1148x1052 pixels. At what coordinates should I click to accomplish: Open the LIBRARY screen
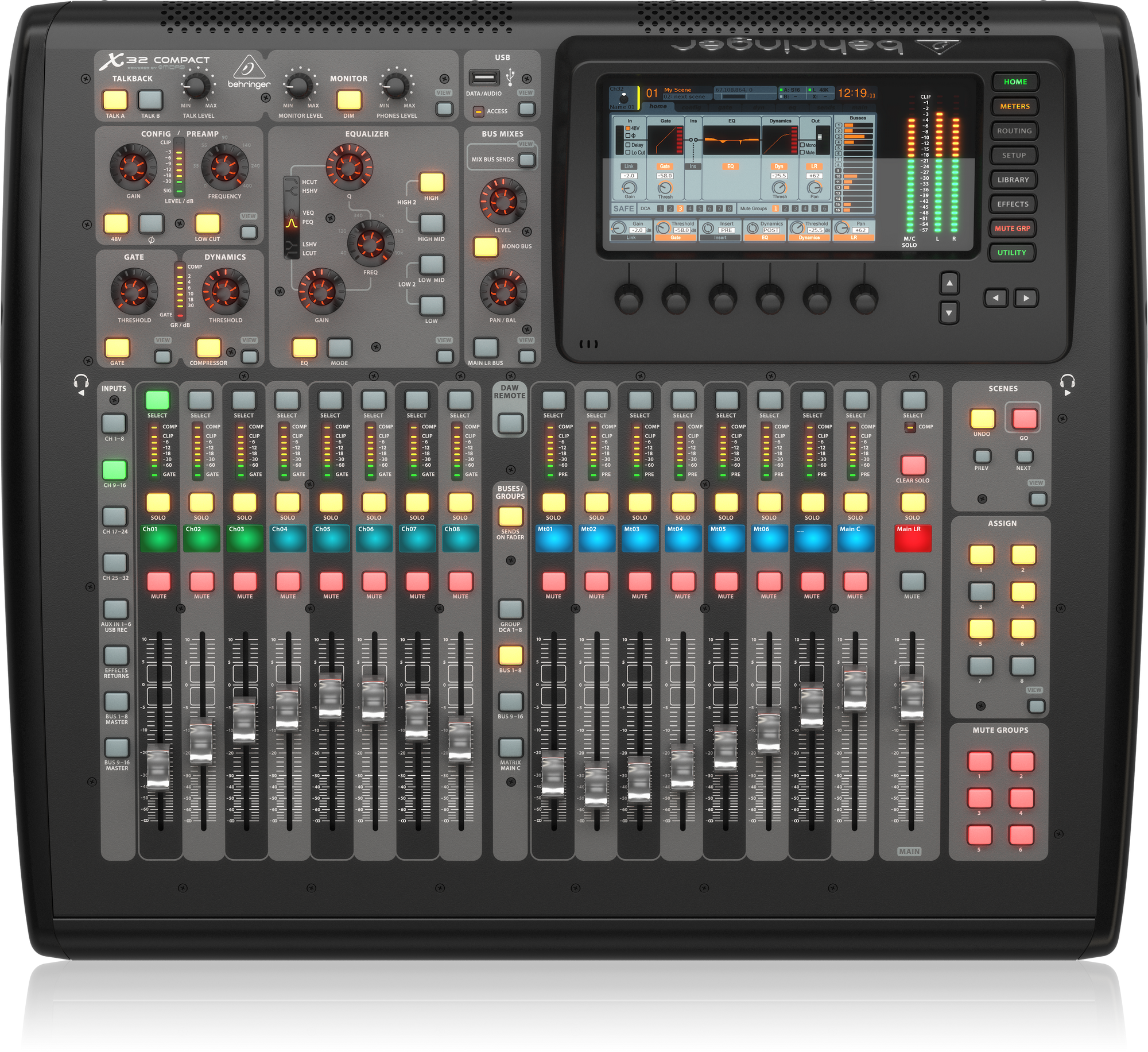[1015, 179]
